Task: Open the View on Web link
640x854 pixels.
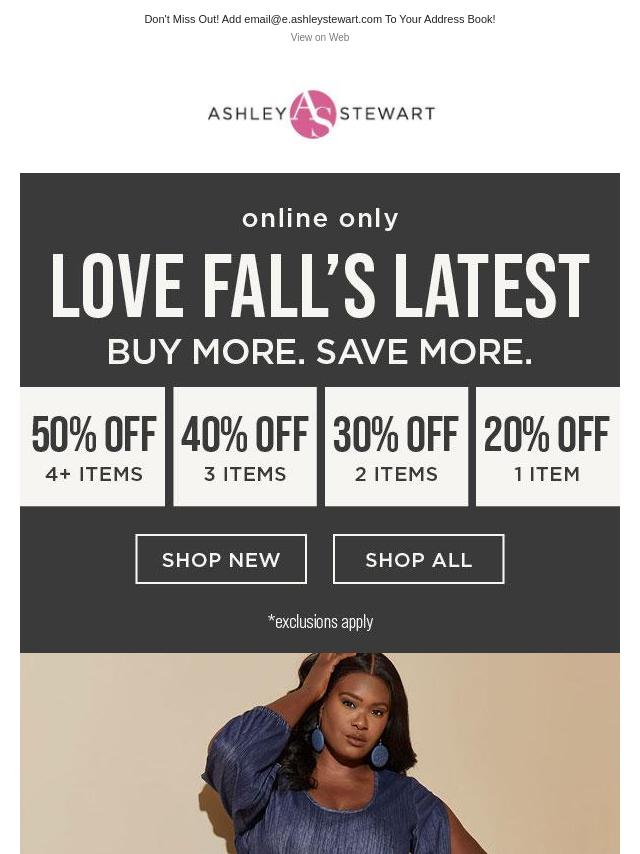Action: (320, 37)
